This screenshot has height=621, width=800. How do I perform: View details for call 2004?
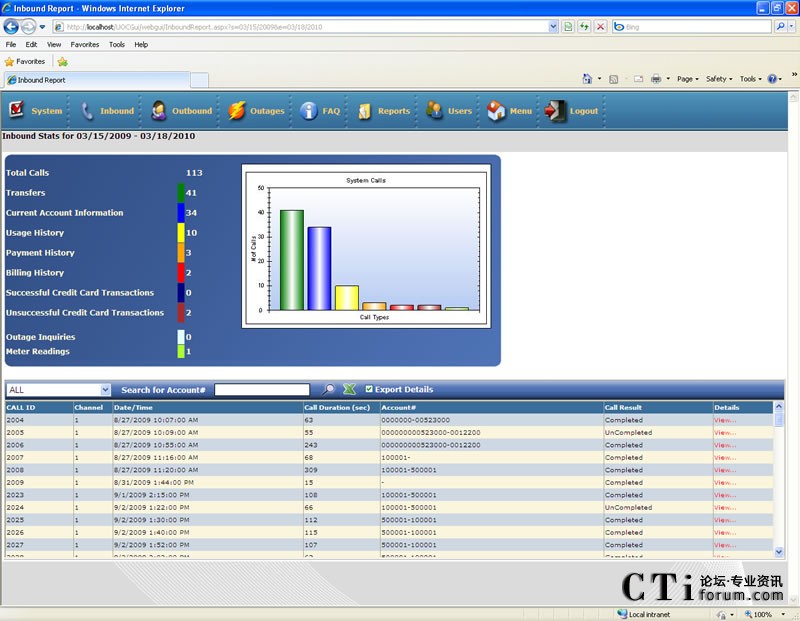725,420
